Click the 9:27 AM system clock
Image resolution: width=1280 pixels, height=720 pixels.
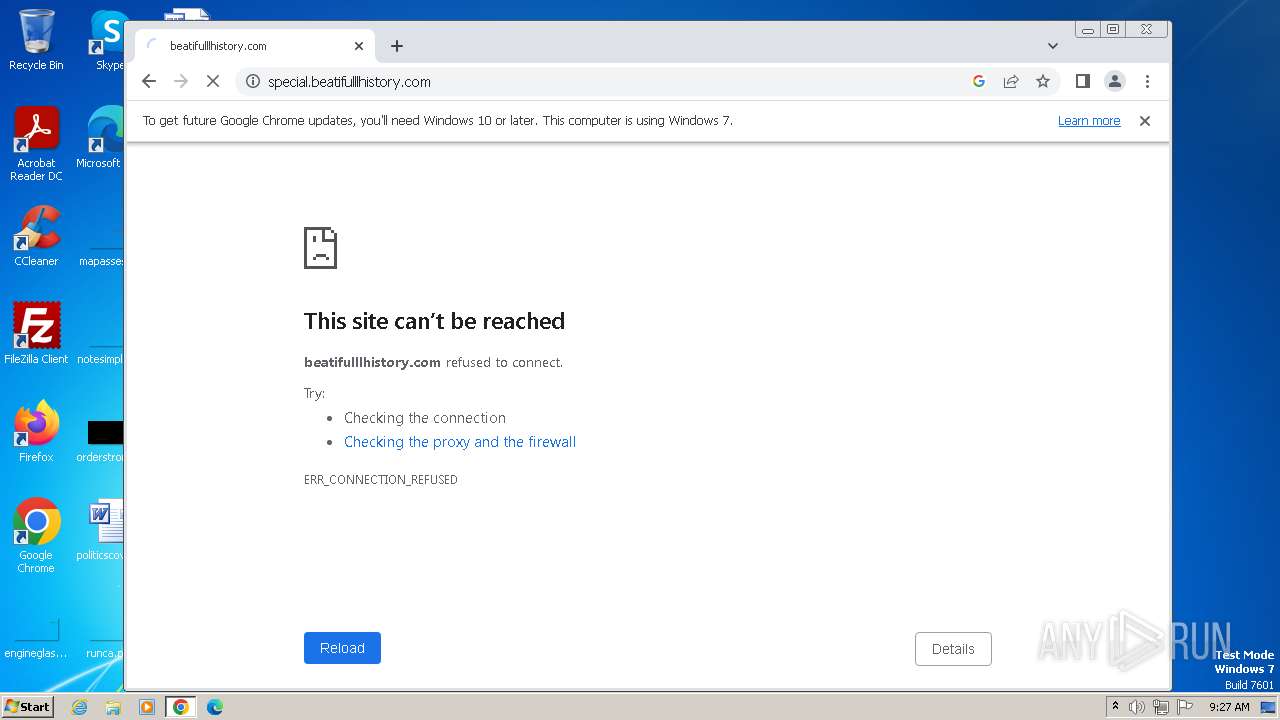click(1229, 707)
